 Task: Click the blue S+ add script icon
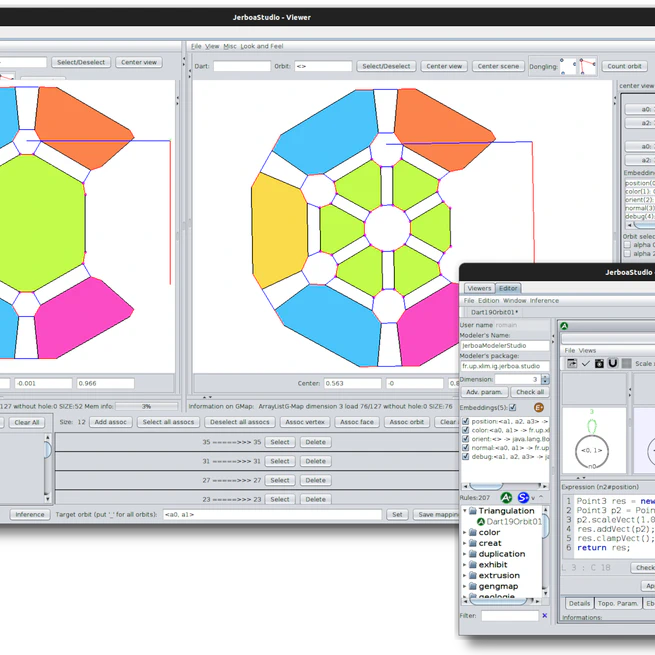[523, 498]
